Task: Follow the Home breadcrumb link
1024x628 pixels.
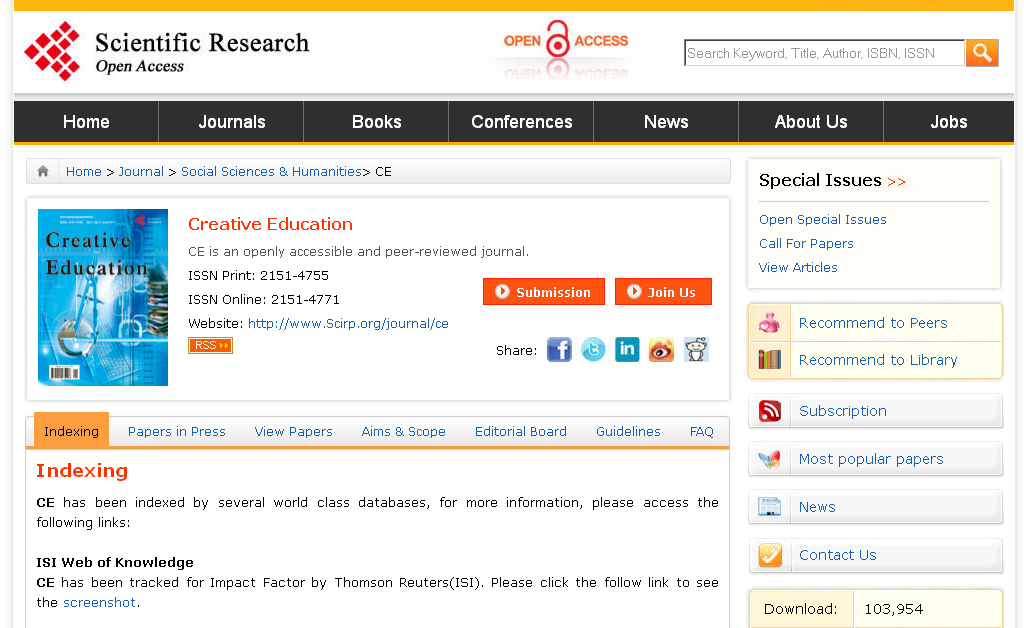Action: 84,172
